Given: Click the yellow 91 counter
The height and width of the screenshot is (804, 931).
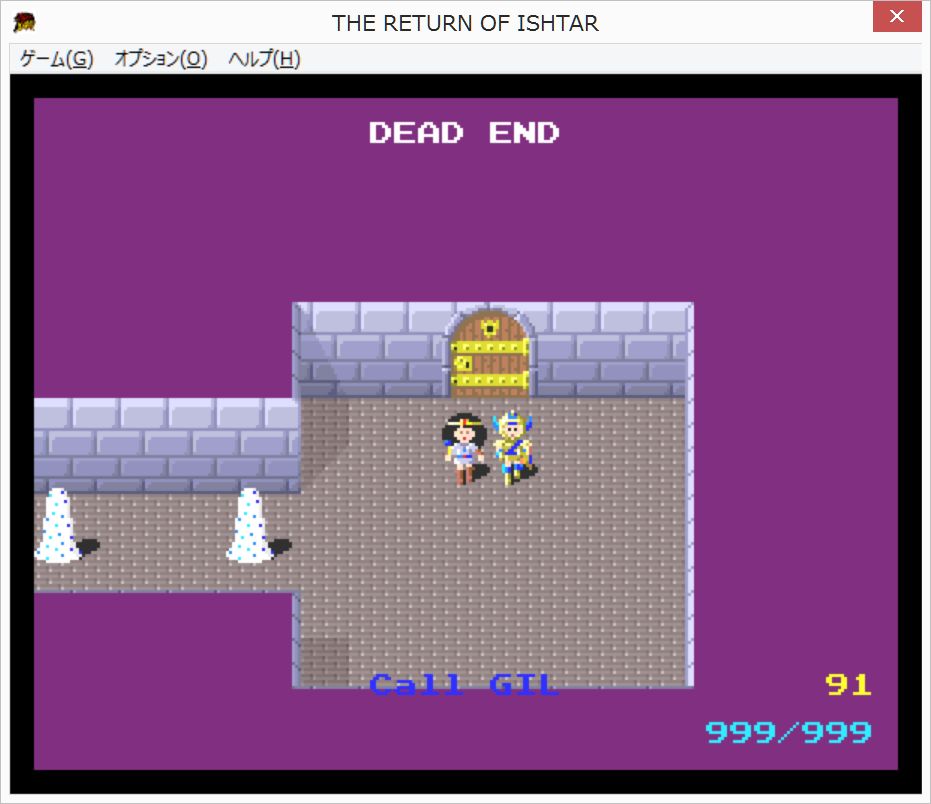Looking at the screenshot, I should 848,685.
